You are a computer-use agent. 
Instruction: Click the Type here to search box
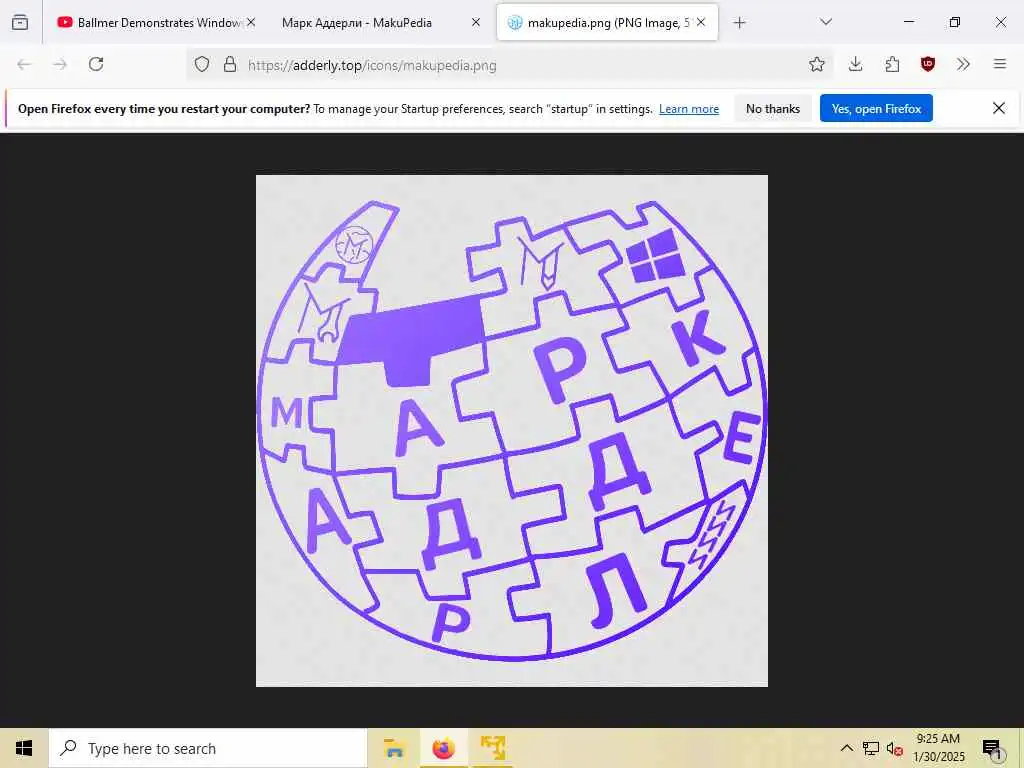(208, 748)
